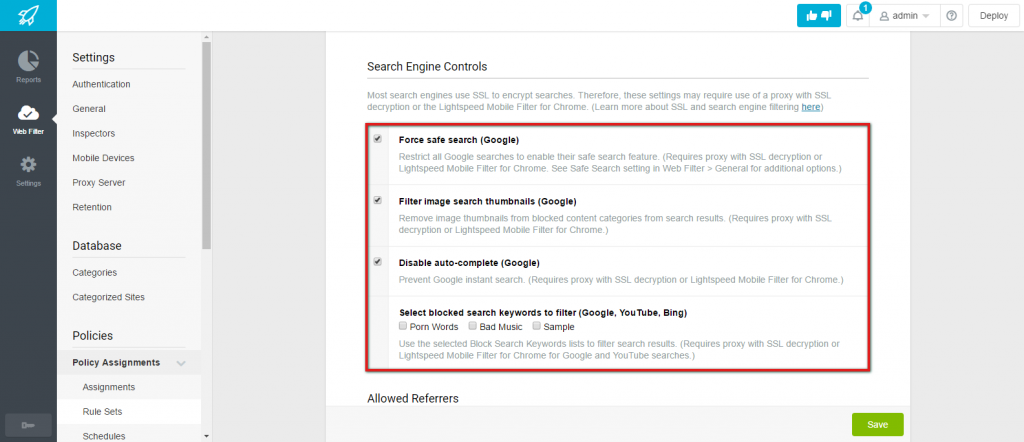This screenshot has width=1024, height=442.
Task: Select the Web Filter cloud icon
Action: 28,112
